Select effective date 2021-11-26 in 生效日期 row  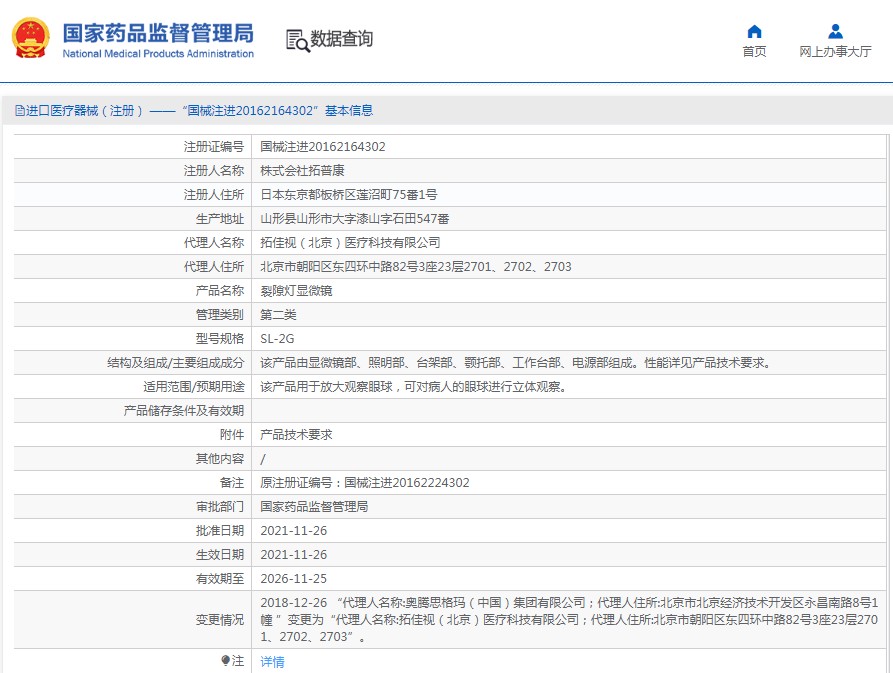tap(294, 555)
